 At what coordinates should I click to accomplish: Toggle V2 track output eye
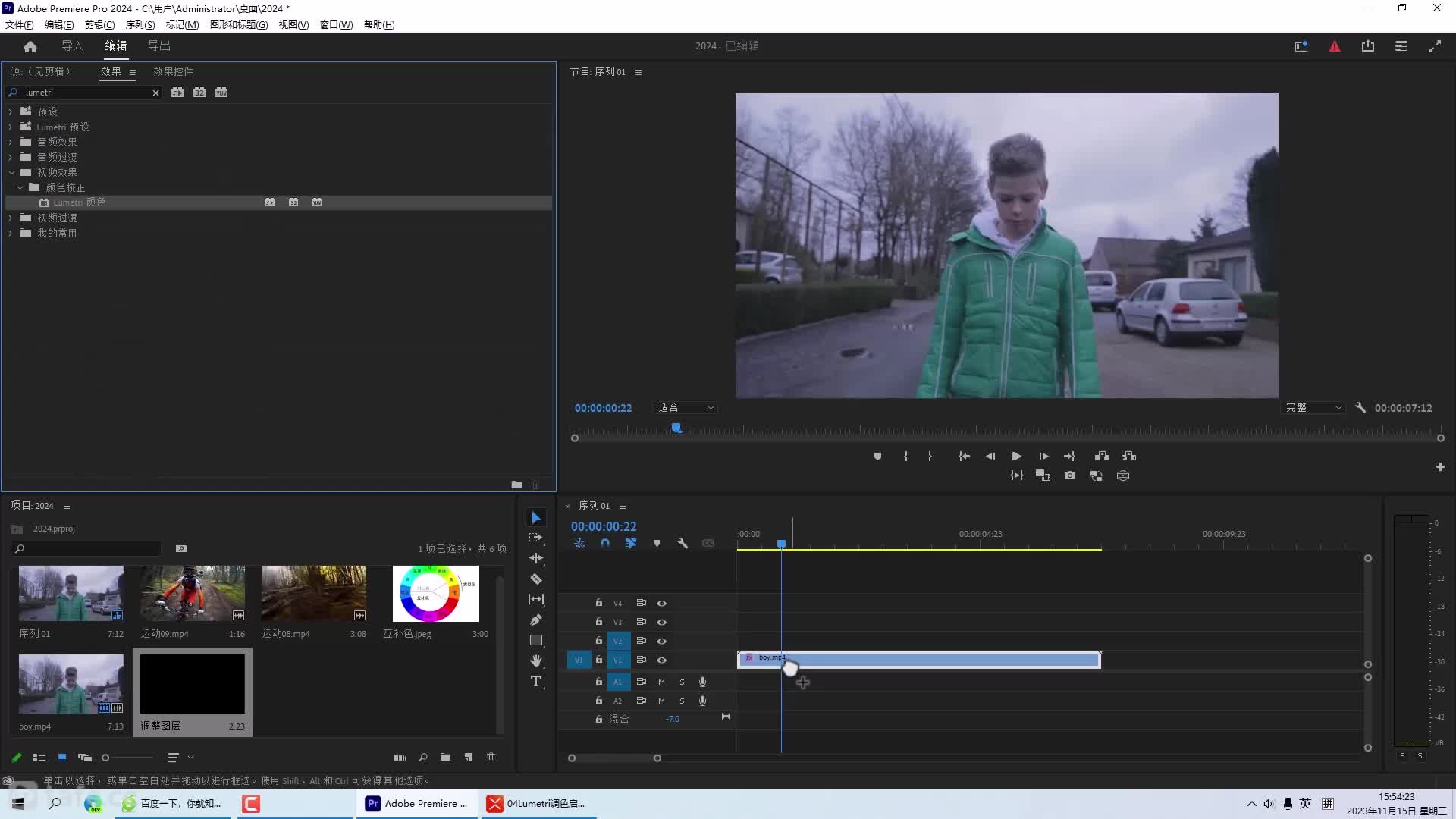pos(661,641)
